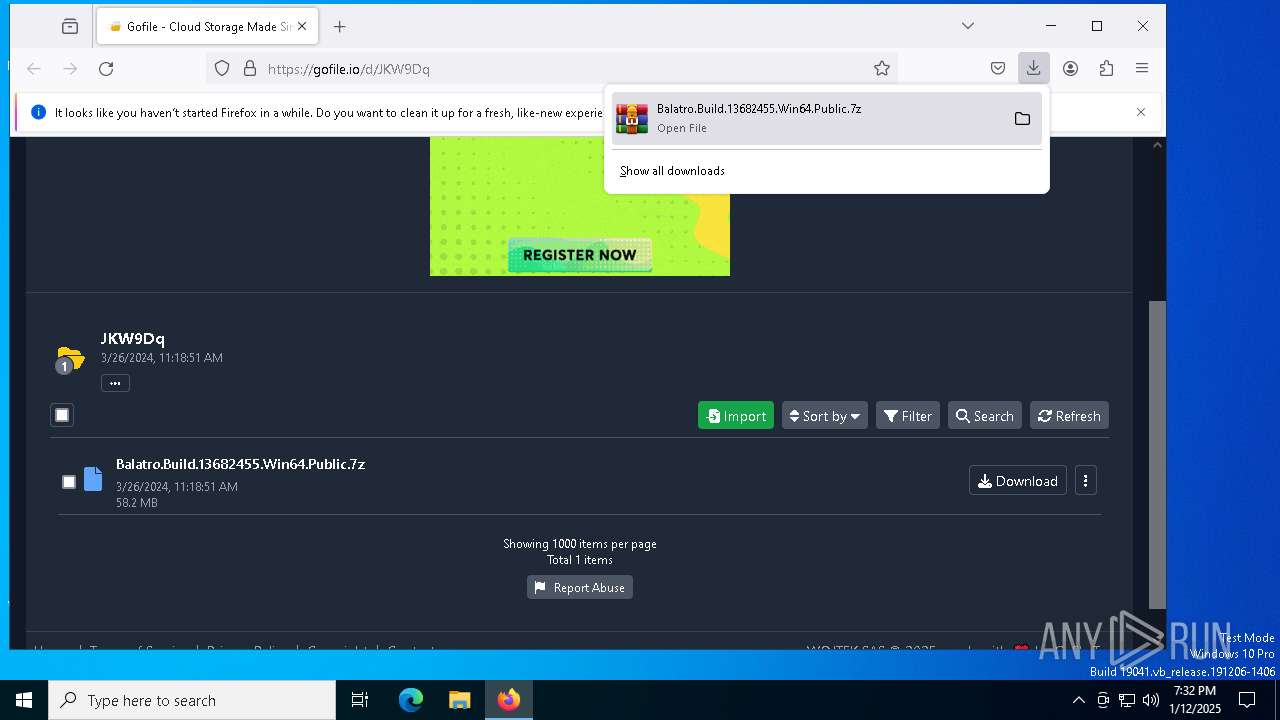Tick the Balatro file checkbox
The image size is (1280, 720).
[x=69, y=482]
